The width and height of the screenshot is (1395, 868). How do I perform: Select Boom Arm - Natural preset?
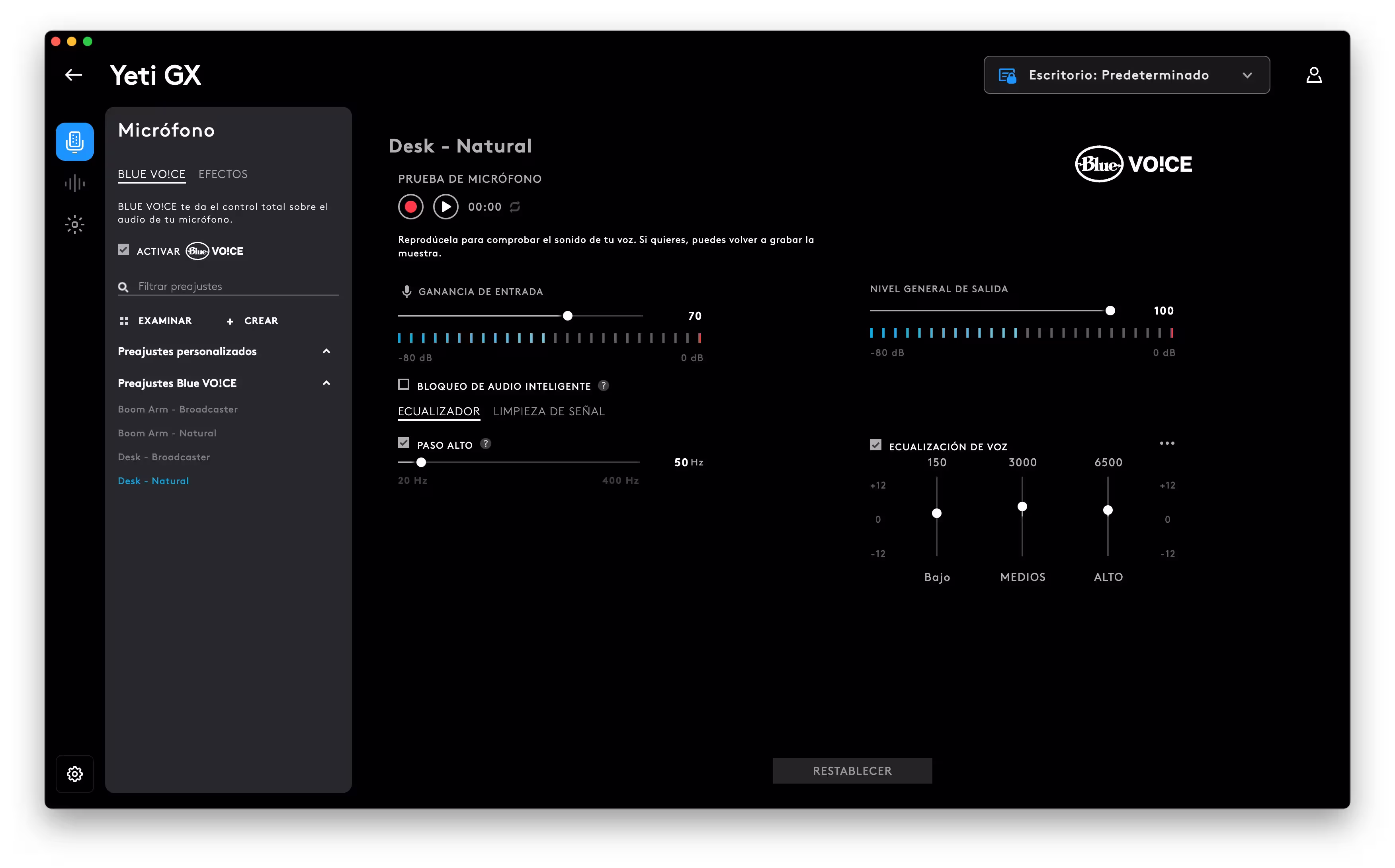click(x=167, y=434)
